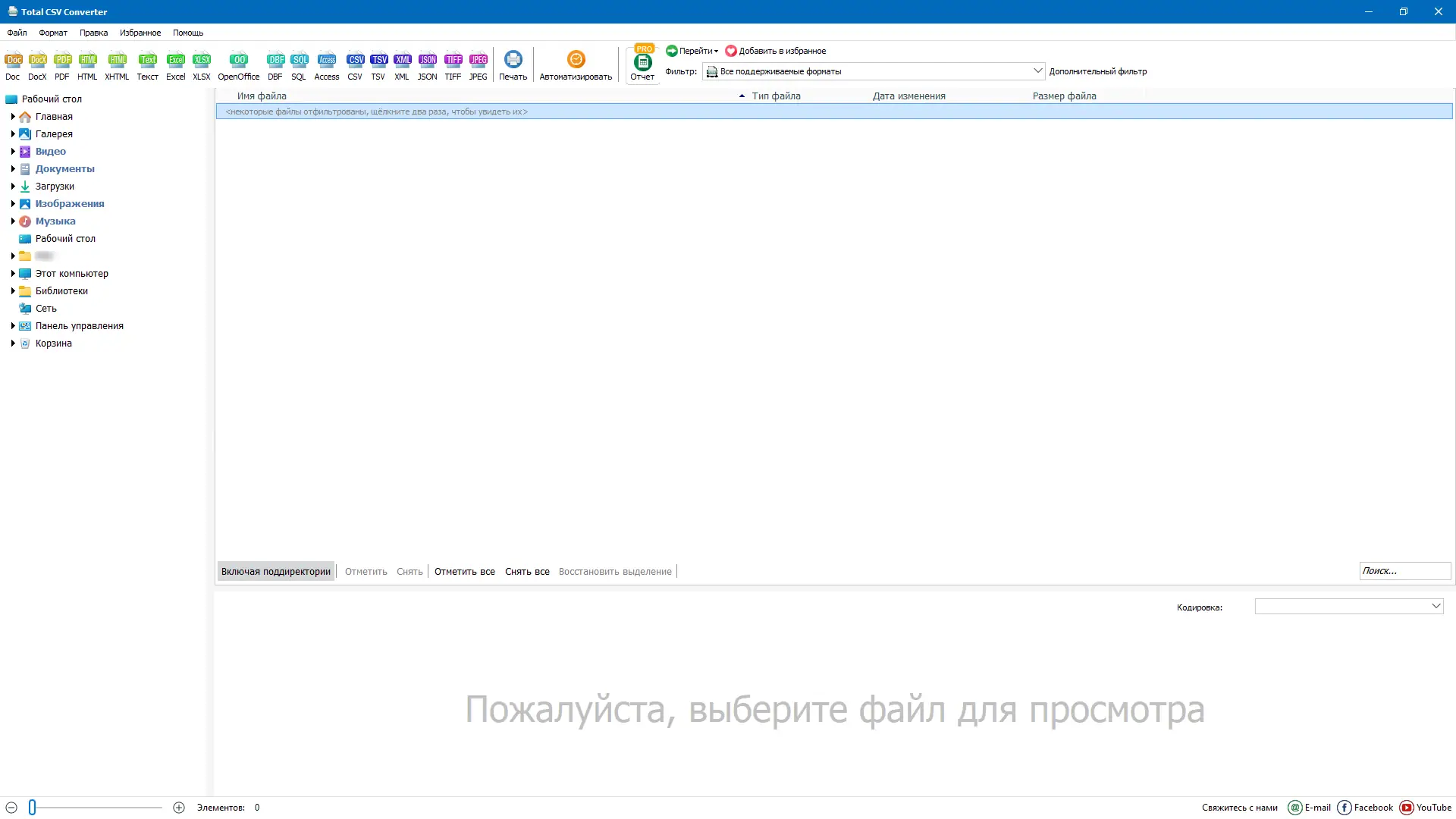Enable Включая поддиректории option
This screenshot has width=1456, height=819.
pos(275,571)
